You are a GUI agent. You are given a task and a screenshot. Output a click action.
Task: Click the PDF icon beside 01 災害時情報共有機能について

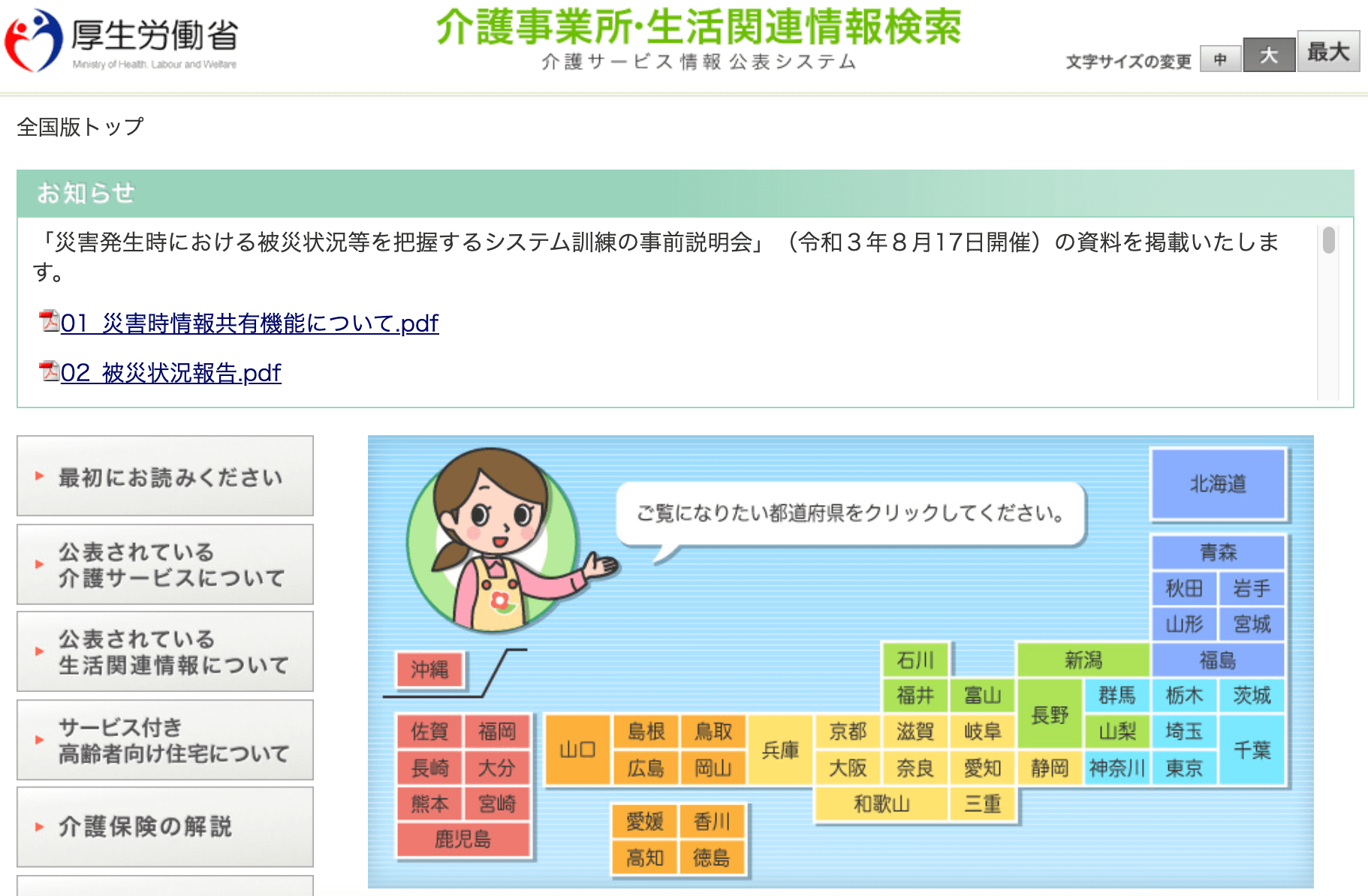point(47,323)
